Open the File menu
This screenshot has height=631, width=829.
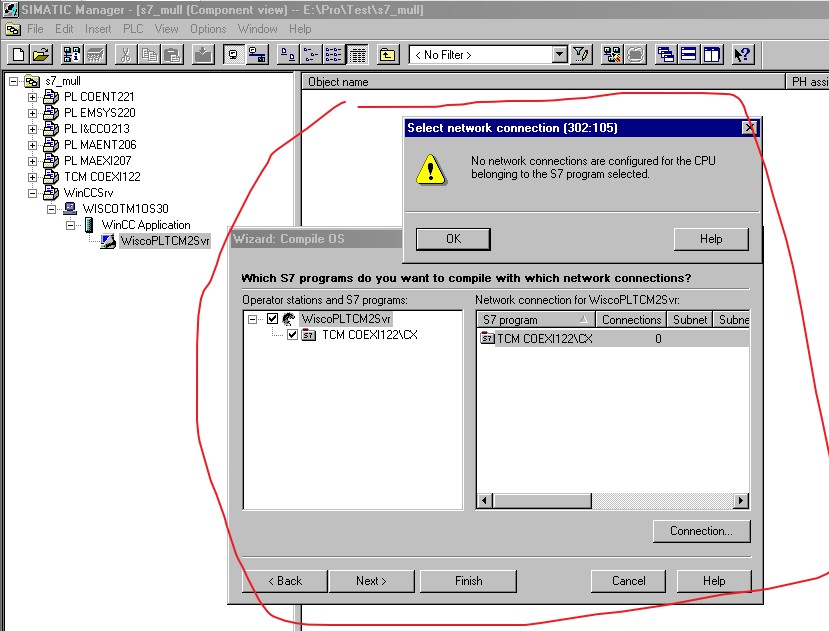coord(35,29)
